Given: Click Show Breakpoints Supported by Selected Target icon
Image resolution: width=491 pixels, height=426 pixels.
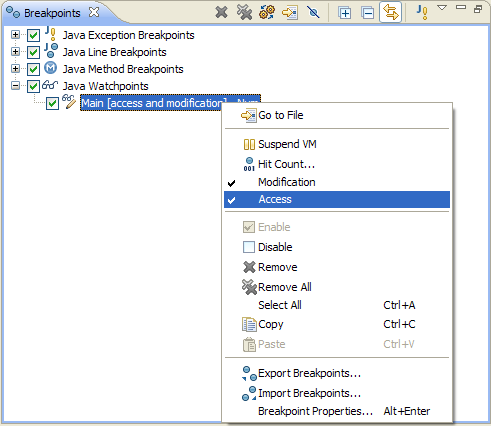Looking at the screenshot, I should (267, 13).
